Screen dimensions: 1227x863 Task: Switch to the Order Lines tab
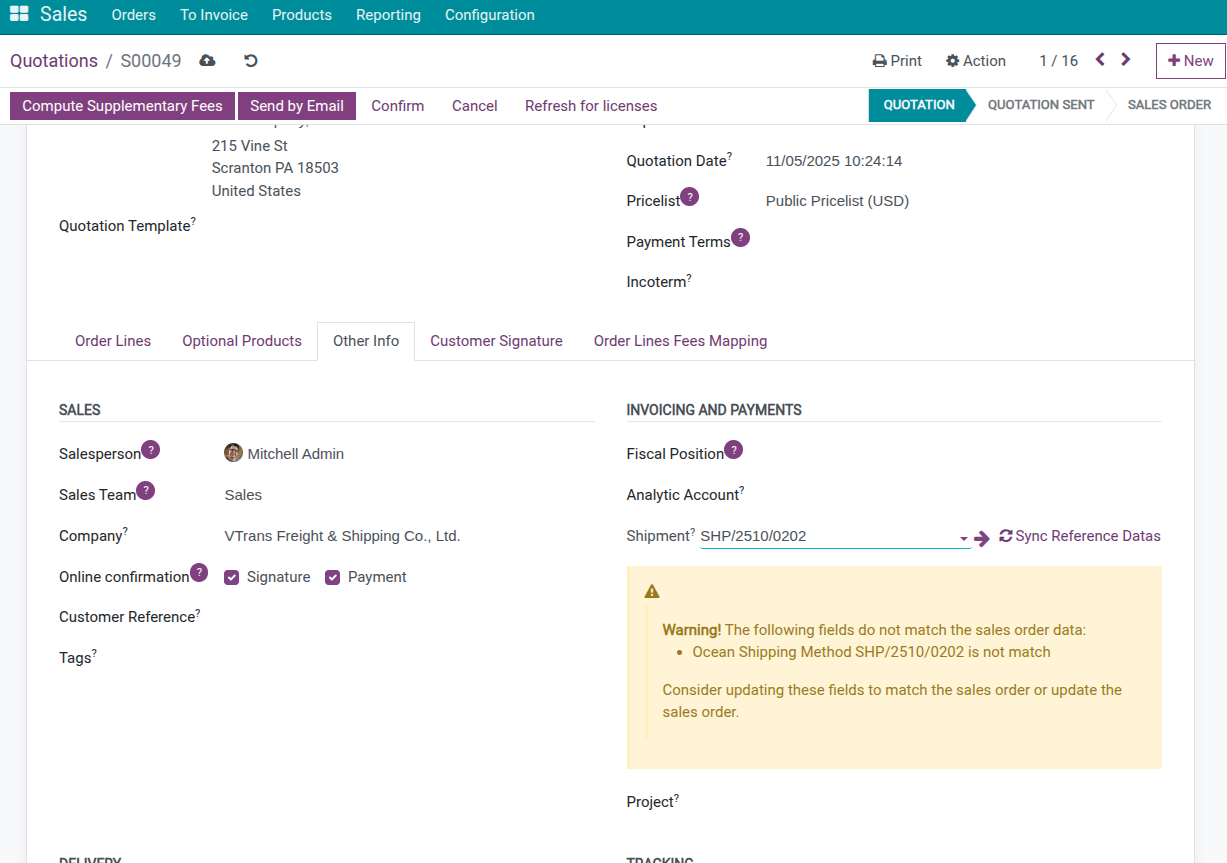point(113,341)
